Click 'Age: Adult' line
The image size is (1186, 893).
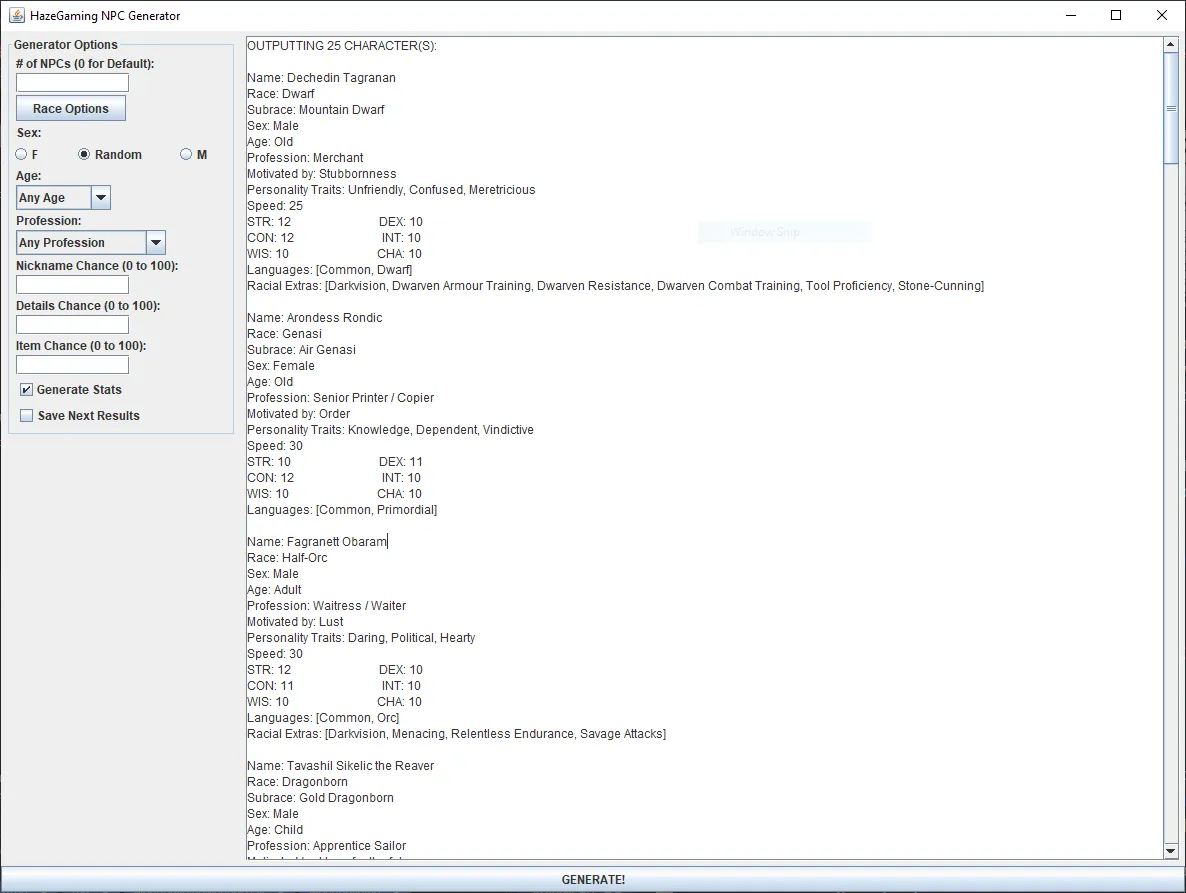pyautogui.click(x=274, y=590)
